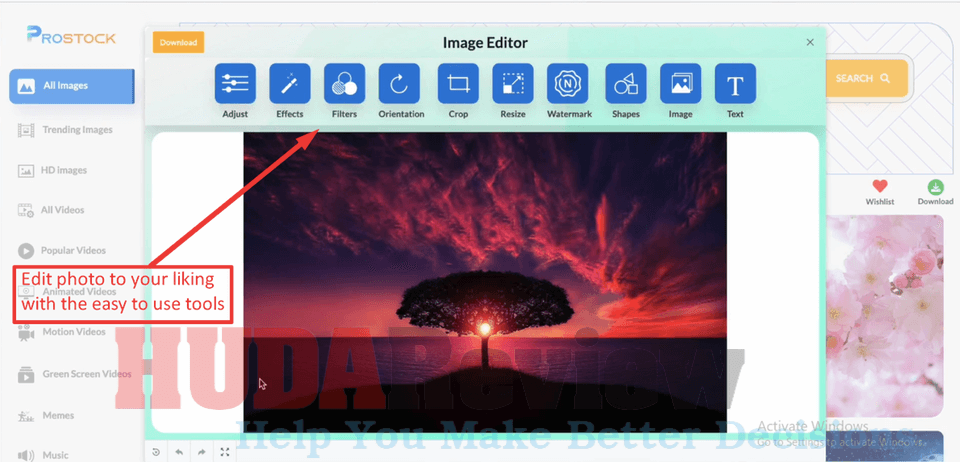Open Music section

[43, 455]
